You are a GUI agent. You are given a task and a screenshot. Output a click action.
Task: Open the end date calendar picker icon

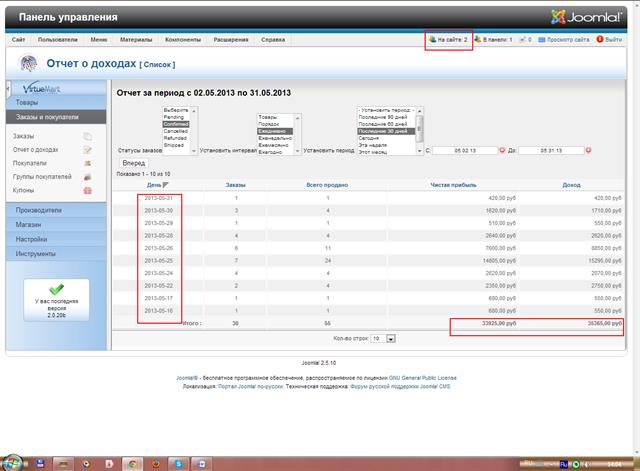pos(588,150)
